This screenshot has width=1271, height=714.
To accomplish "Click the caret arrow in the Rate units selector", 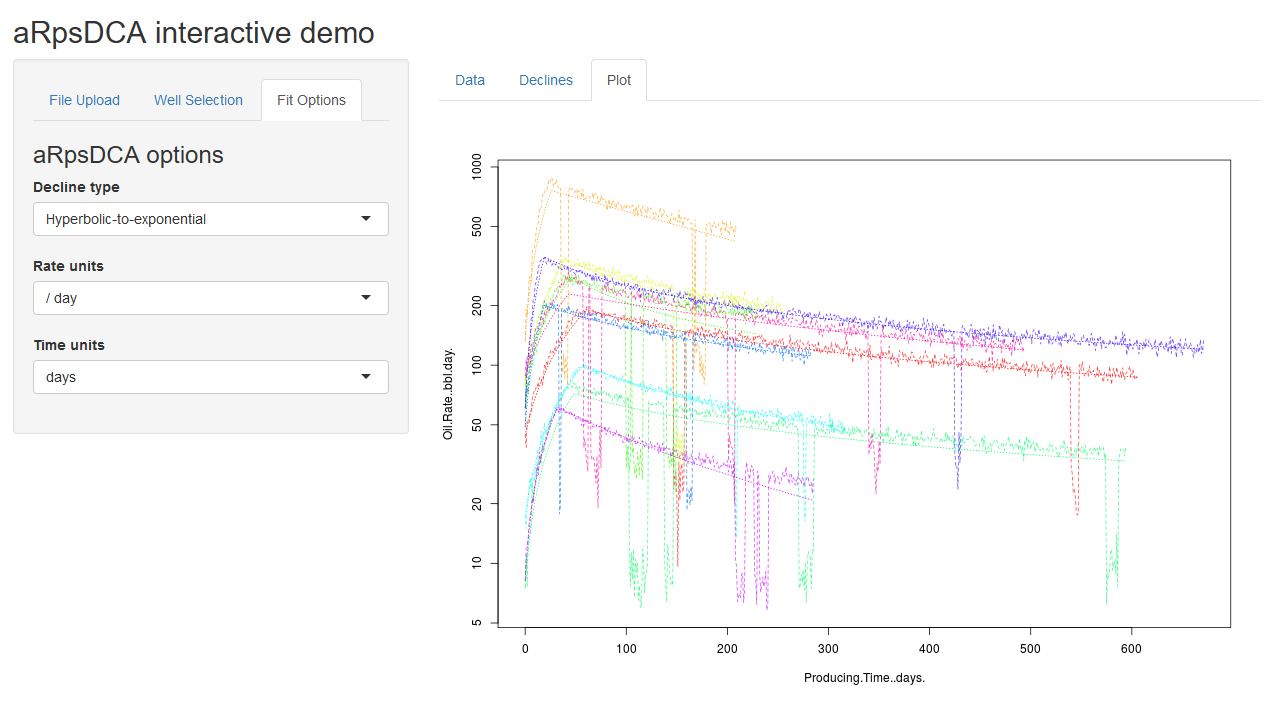I will pyautogui.click(x=366, y=297).
